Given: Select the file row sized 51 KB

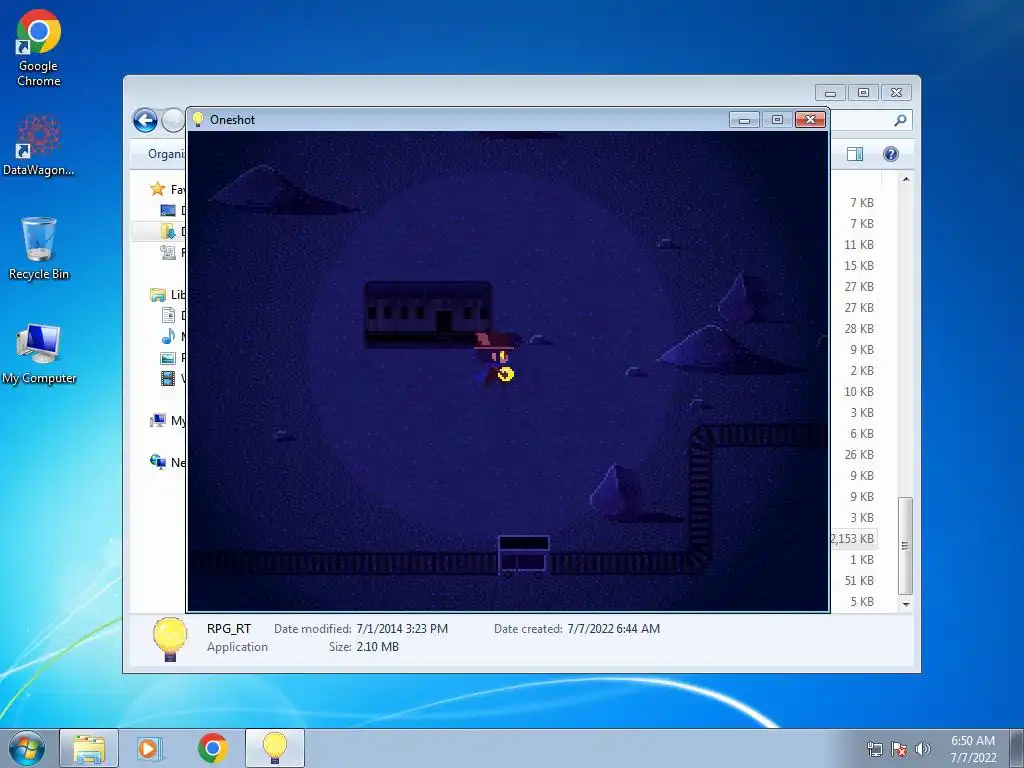Looking at the screenshot, I should (858, 581).
